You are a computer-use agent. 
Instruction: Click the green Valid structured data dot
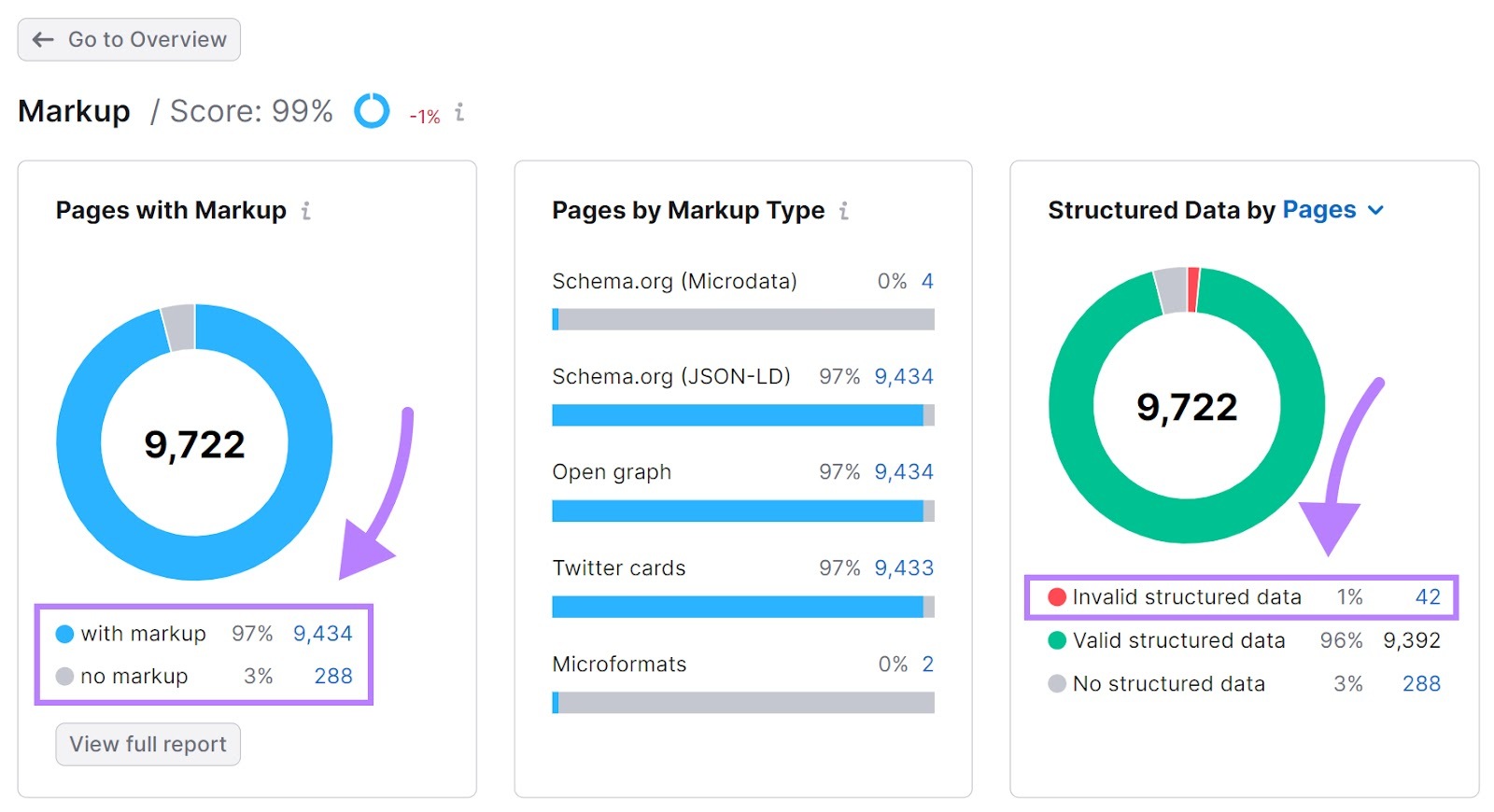pyautogui.click(x=1057, y=640)
